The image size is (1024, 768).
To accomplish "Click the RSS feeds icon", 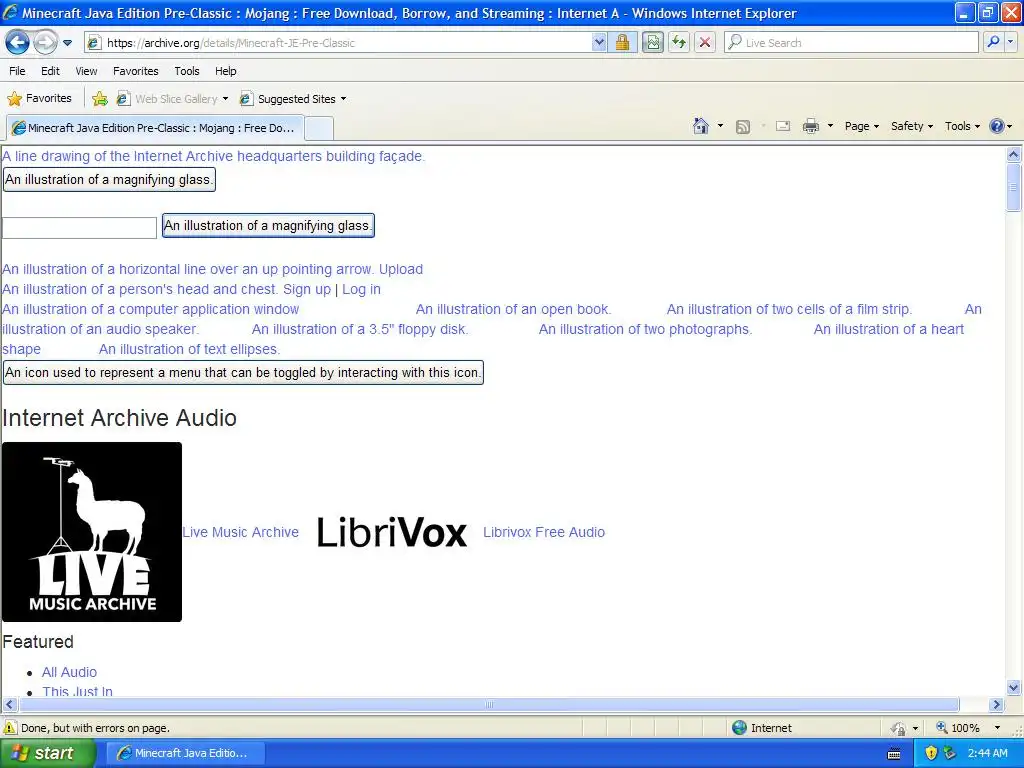I will point(743,127).
